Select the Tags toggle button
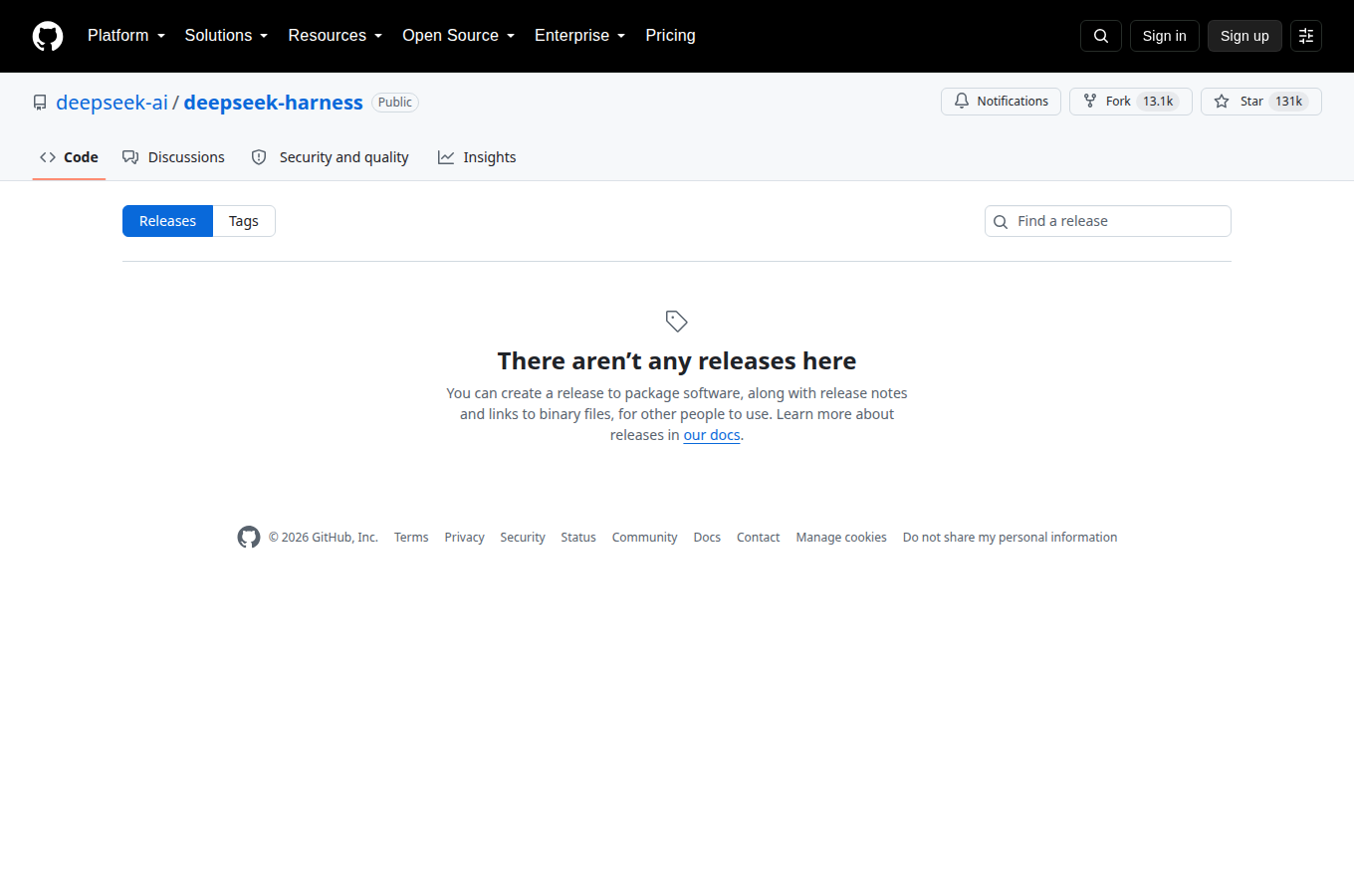Viewport: 1354px width, 896px height. coord(244,221)
